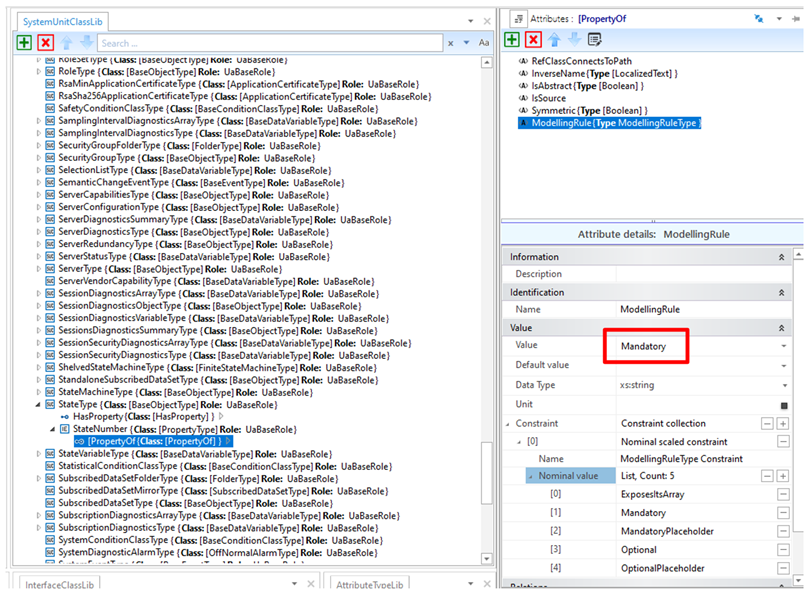Remove the Nominal scaled constraint with minus
This screenshot has height=595, width=809.
783,442
